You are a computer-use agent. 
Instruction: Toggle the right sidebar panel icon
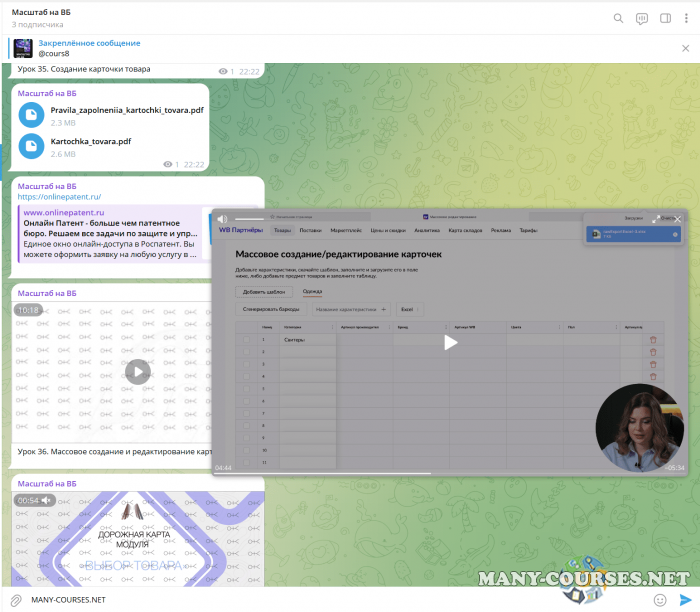tap(665, 18)
